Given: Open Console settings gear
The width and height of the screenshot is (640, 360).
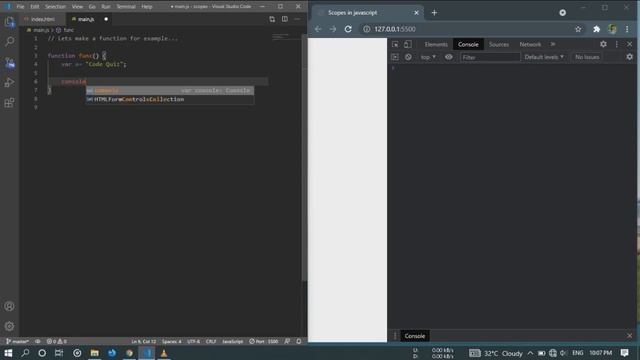Looking at the screenshot, I should click(629, 57).
